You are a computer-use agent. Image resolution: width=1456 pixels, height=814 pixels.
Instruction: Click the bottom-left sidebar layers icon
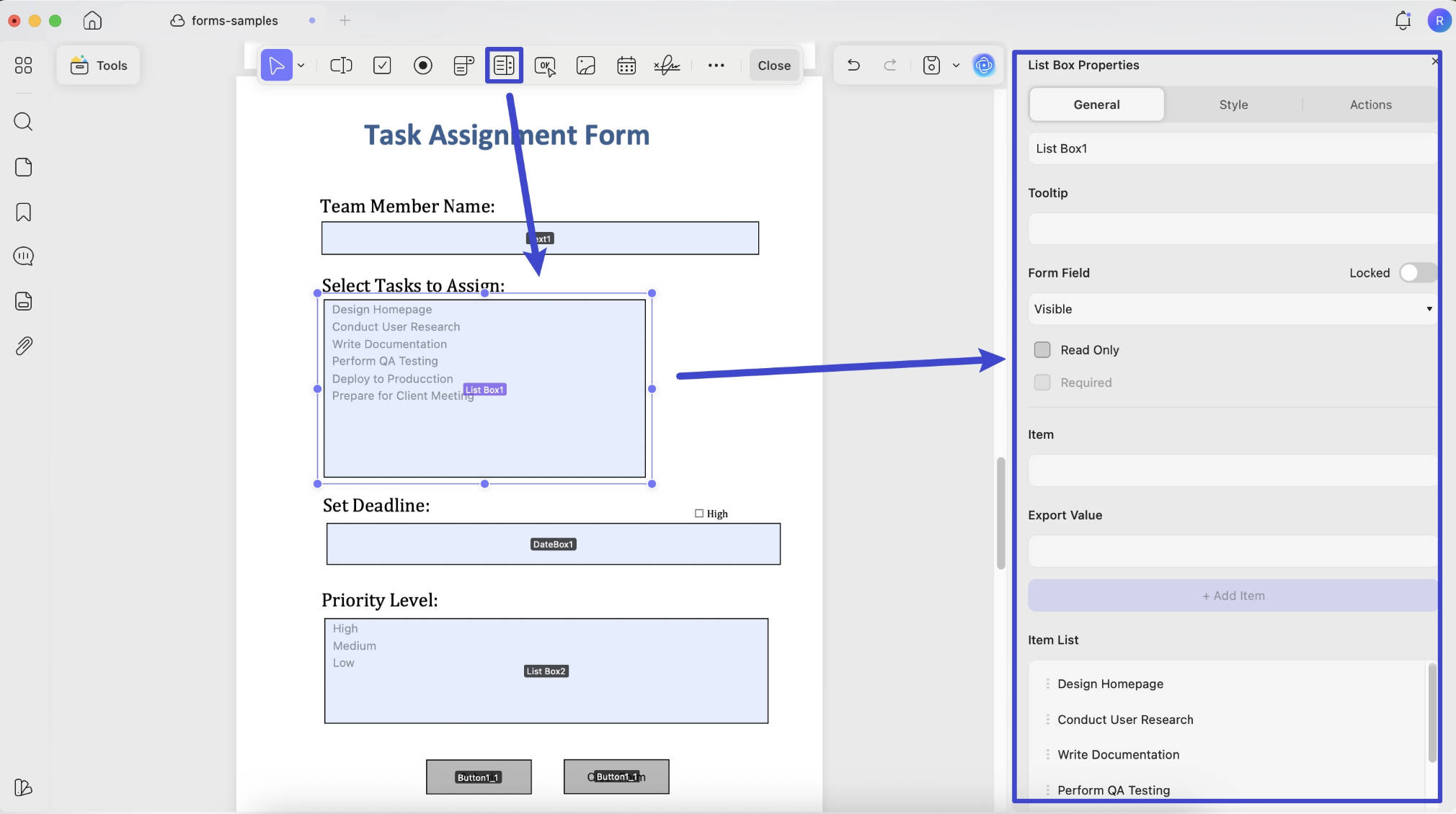(x=23, y=787)
